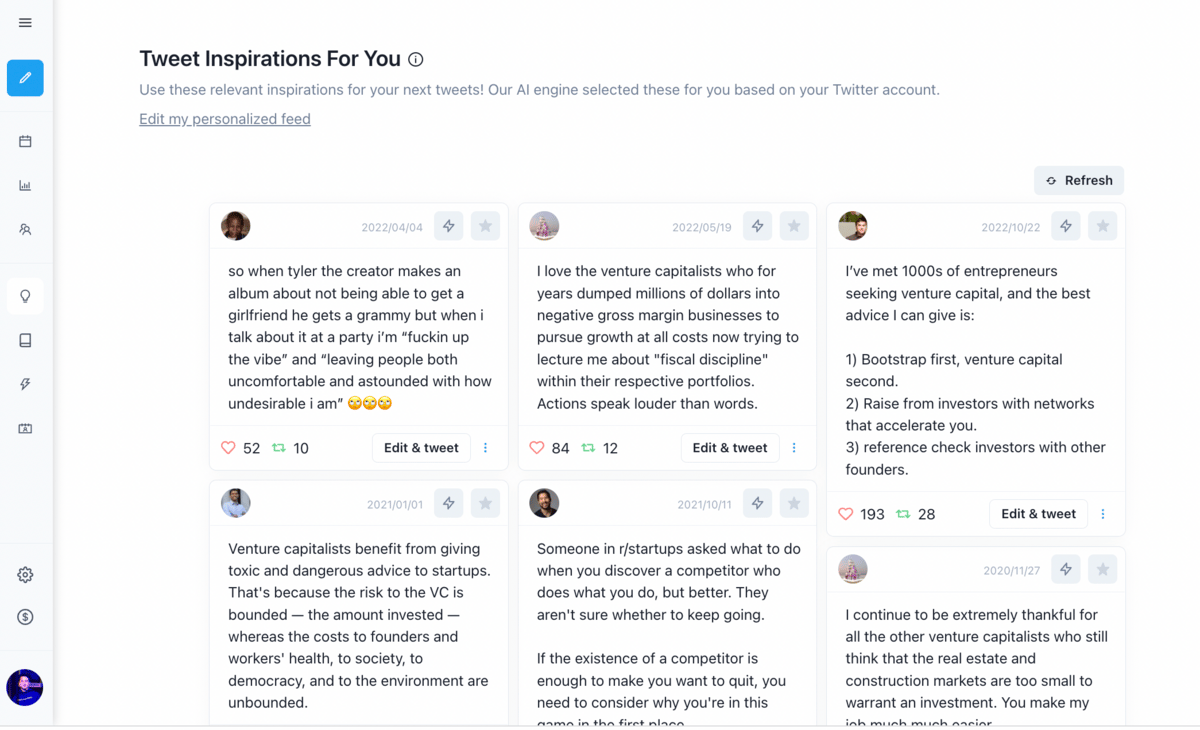This screenshot has height=730, width=1200.
Task: Select the blue compose pencil icon
Action: [25, 78]
